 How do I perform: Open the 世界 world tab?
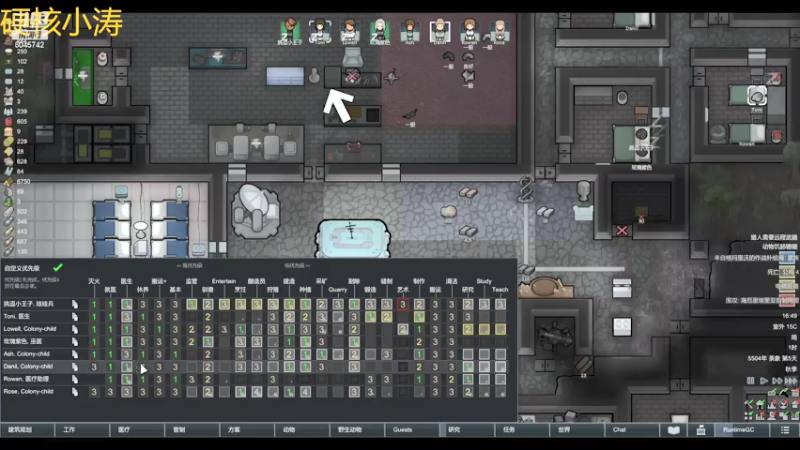coord(578,430)
